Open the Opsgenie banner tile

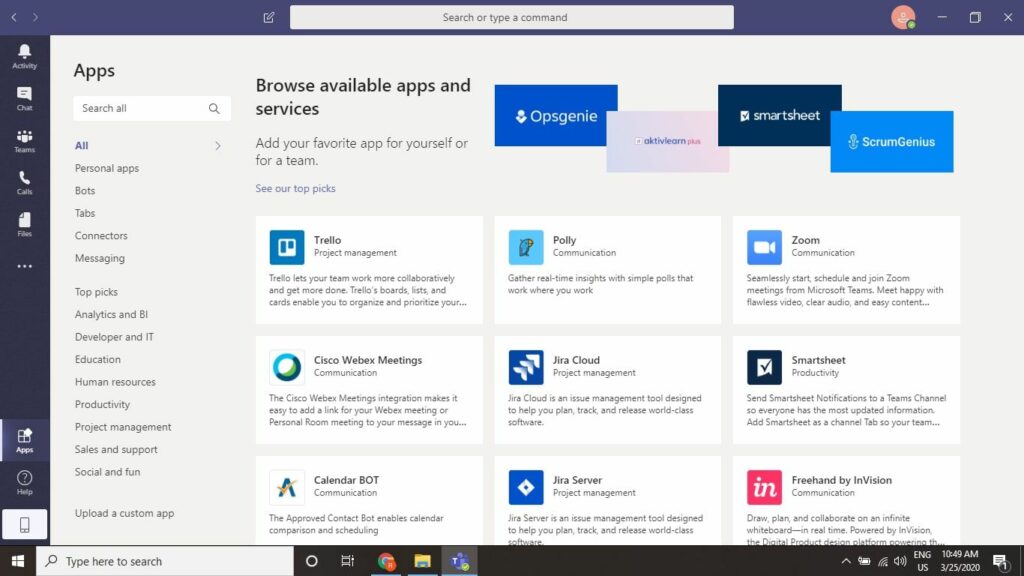pos(556,116)
